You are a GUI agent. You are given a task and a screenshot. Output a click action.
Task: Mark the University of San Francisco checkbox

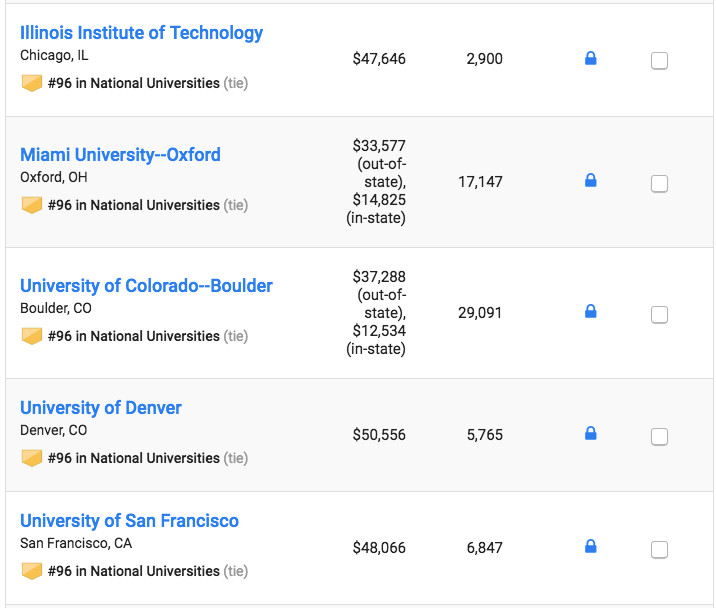(x=659, y=549)
